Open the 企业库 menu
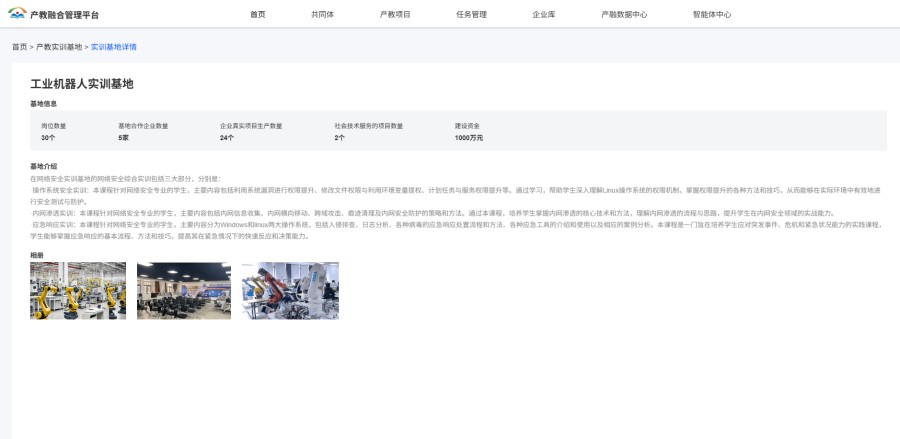Screen dimensions: 900x439 point(544,14)
